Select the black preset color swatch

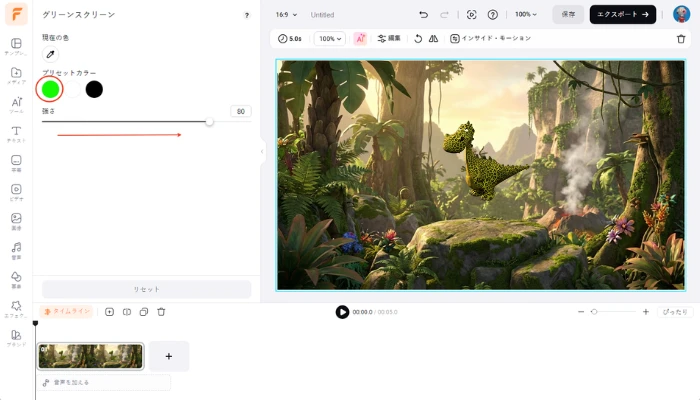click(94, 89)
